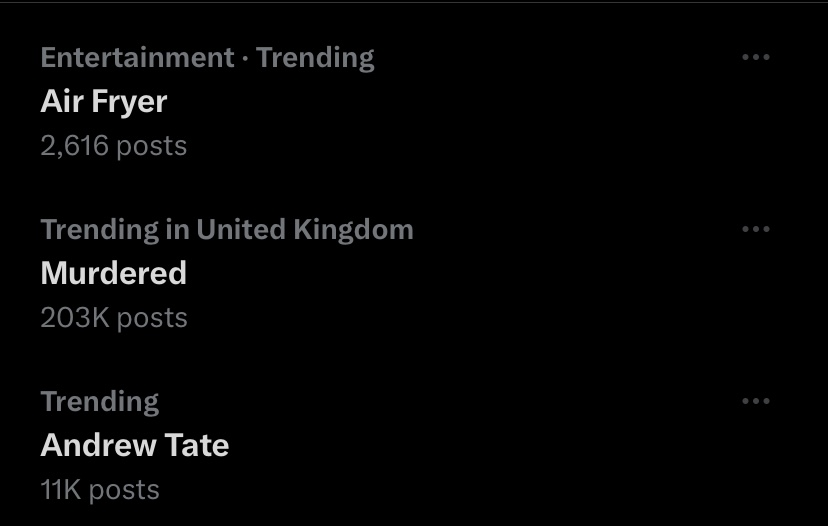Click the word Fryer in the first trend
Image resolution: width=828 pixels, height=526 pixels.
tap(129, 102)
